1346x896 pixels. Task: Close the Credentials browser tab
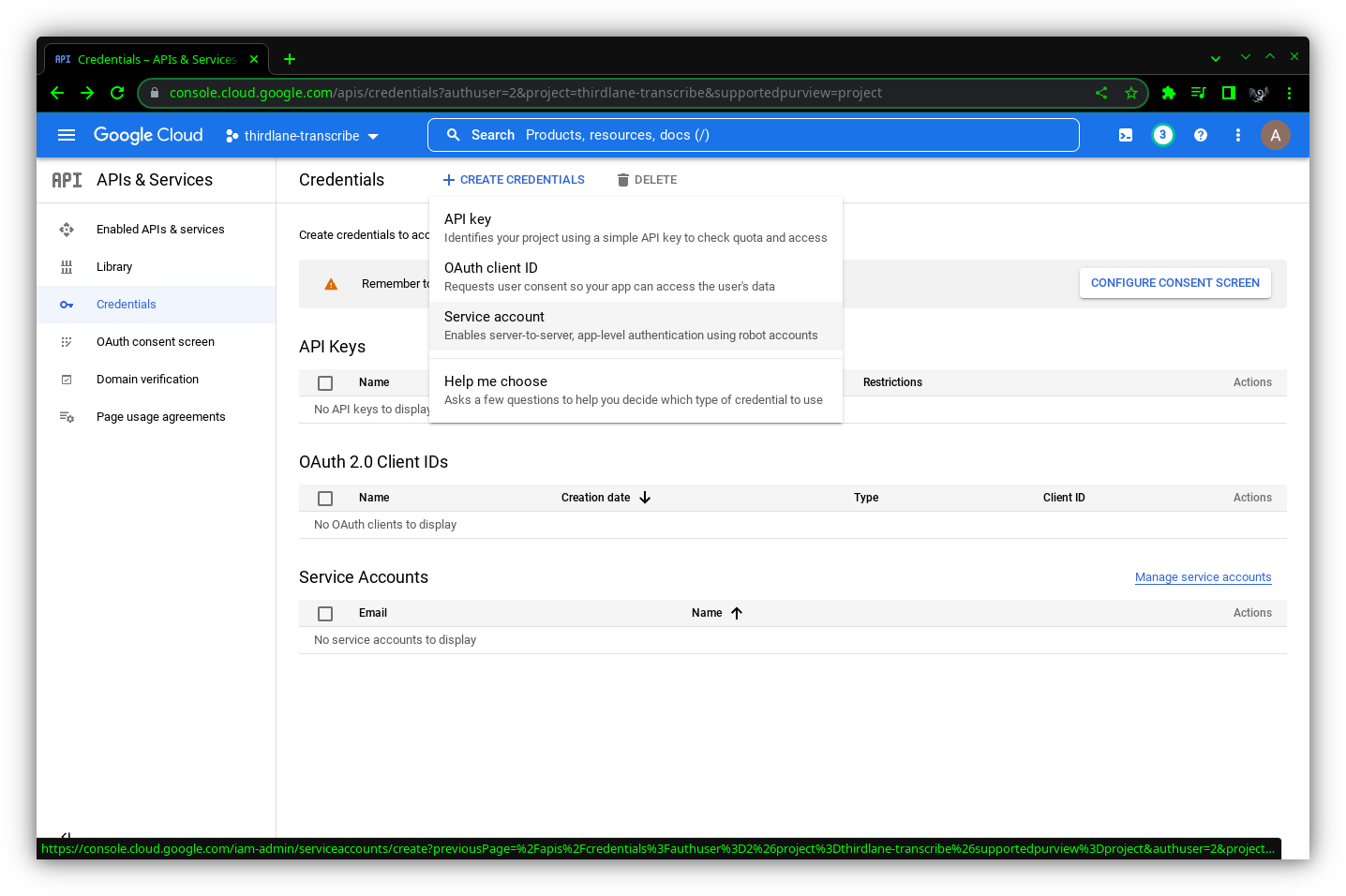pos(254,59)
